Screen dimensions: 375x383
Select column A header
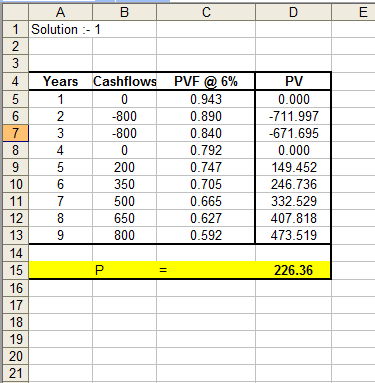[60, 12]
